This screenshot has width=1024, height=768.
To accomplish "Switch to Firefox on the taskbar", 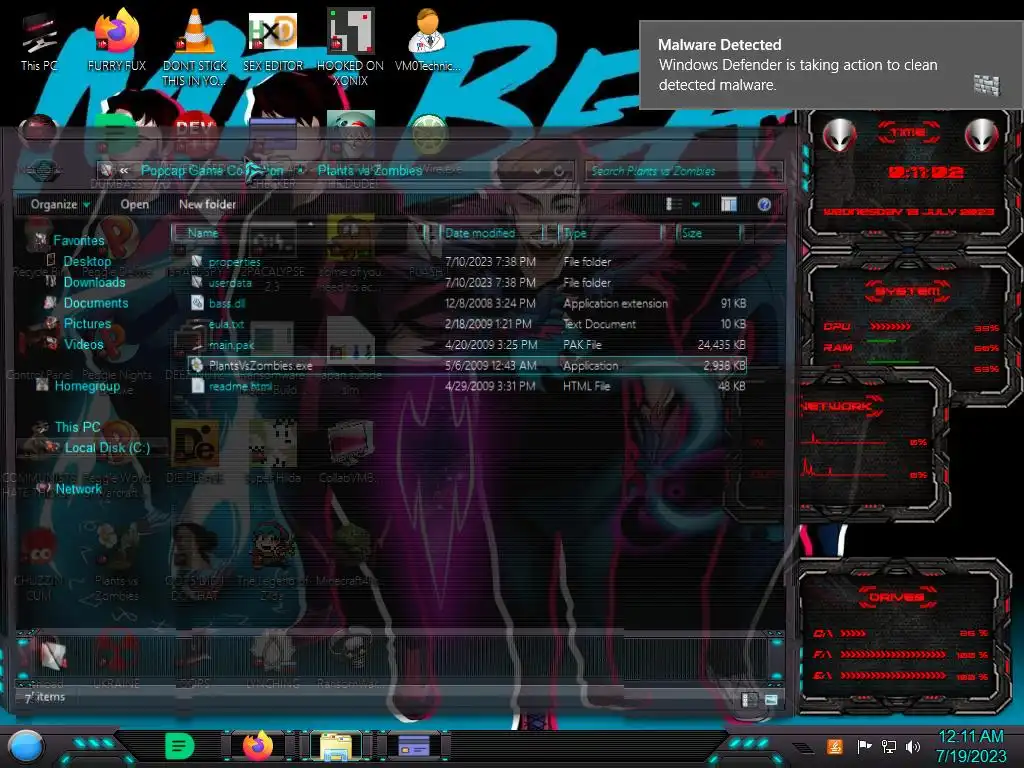I will 258,746.
